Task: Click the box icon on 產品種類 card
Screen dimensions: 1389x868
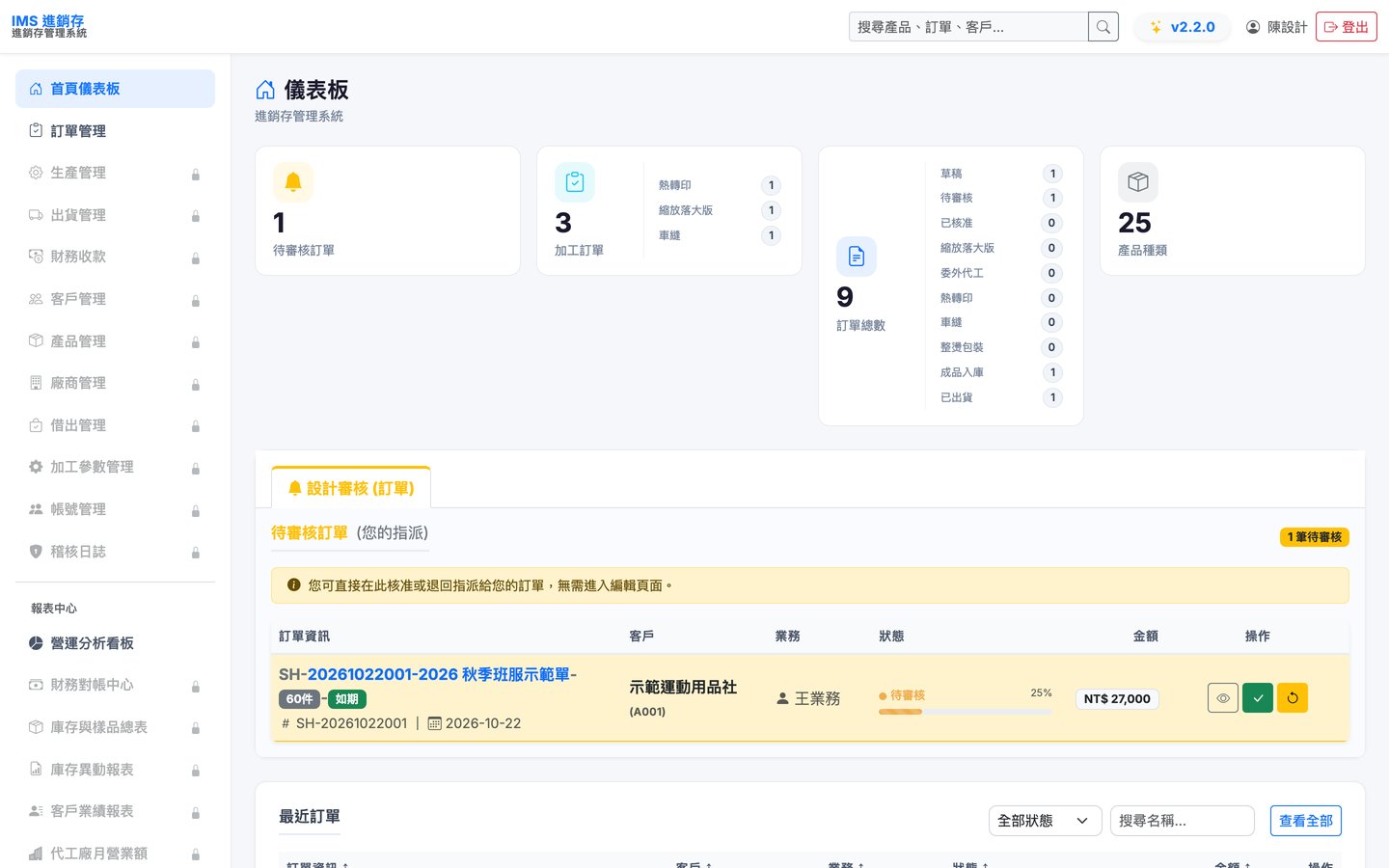Action: click(1138, 182)
